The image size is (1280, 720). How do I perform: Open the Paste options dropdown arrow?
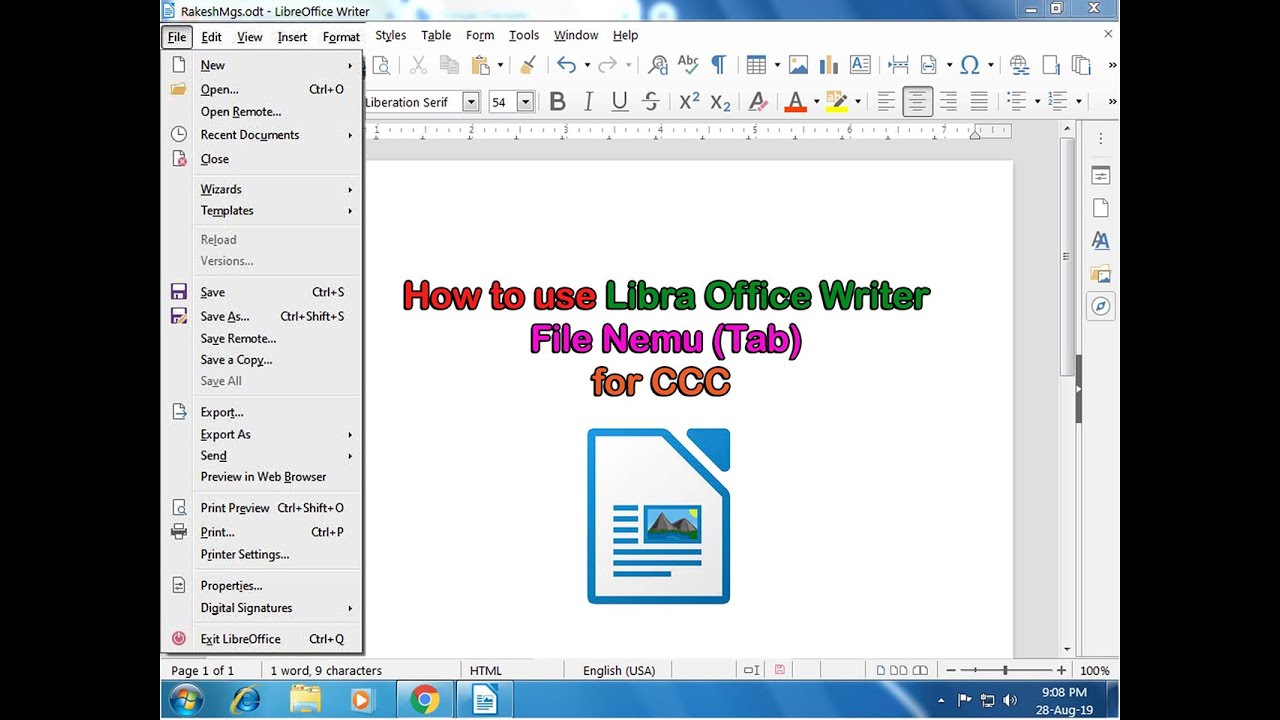(x=499, y=65)
